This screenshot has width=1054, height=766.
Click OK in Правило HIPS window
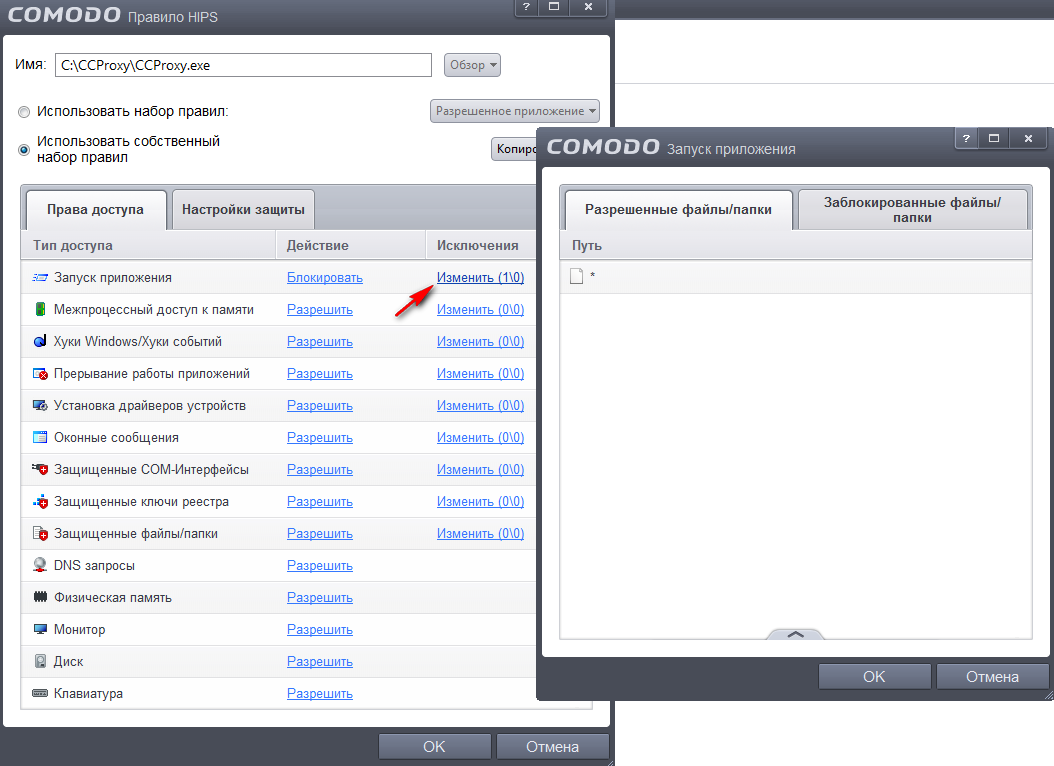tap(434, 747)
